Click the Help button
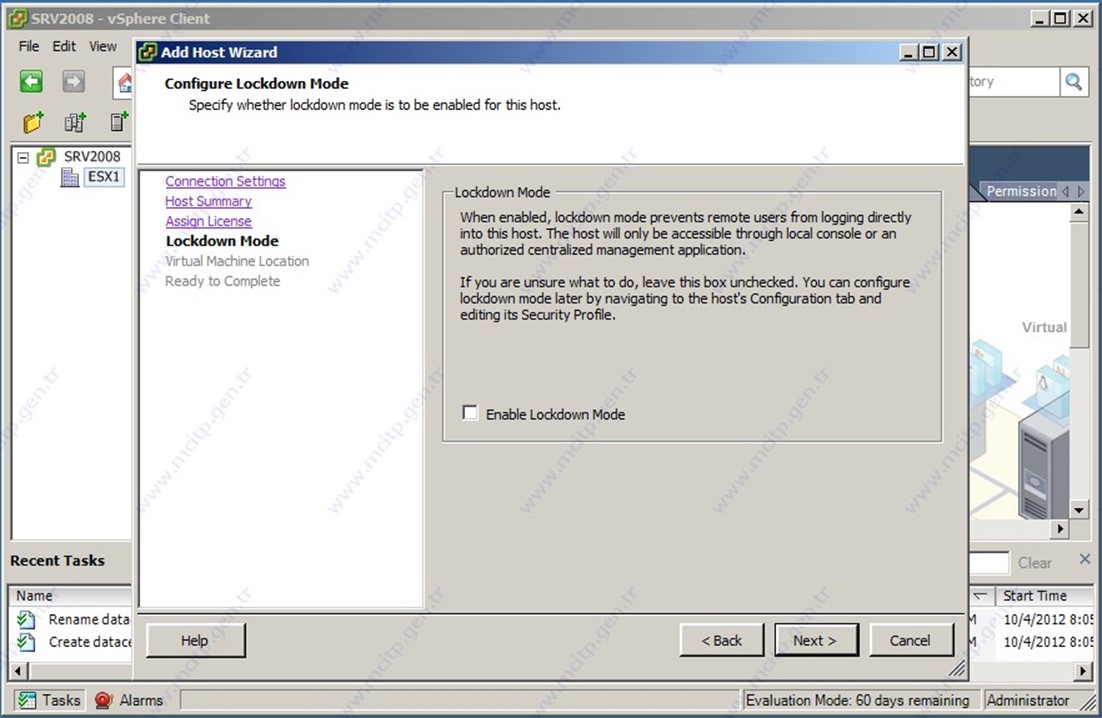Image resolution: width=1102 pixels, height=718 pixels. 195,641
